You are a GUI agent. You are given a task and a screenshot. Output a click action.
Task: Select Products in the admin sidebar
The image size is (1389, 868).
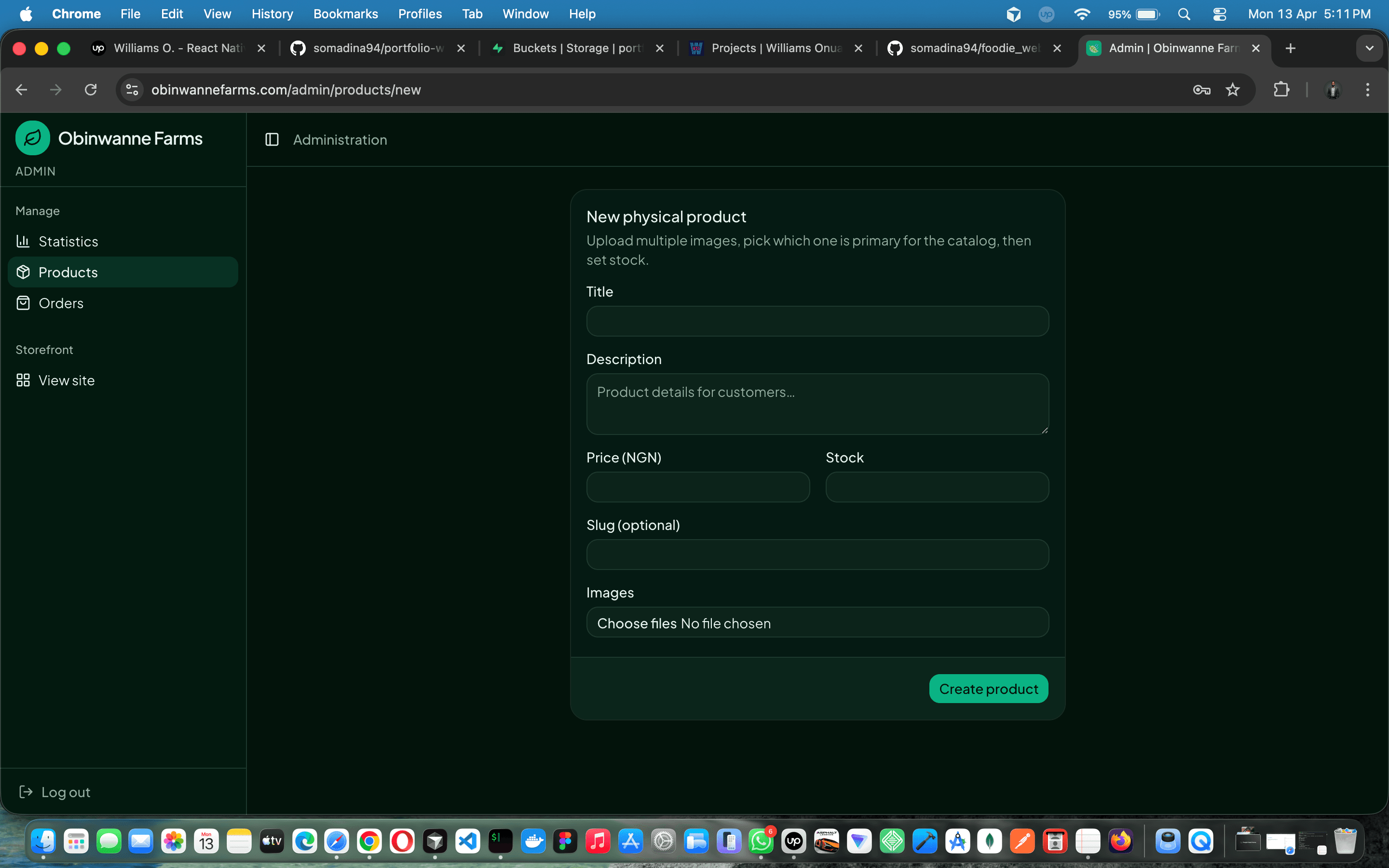68,271
